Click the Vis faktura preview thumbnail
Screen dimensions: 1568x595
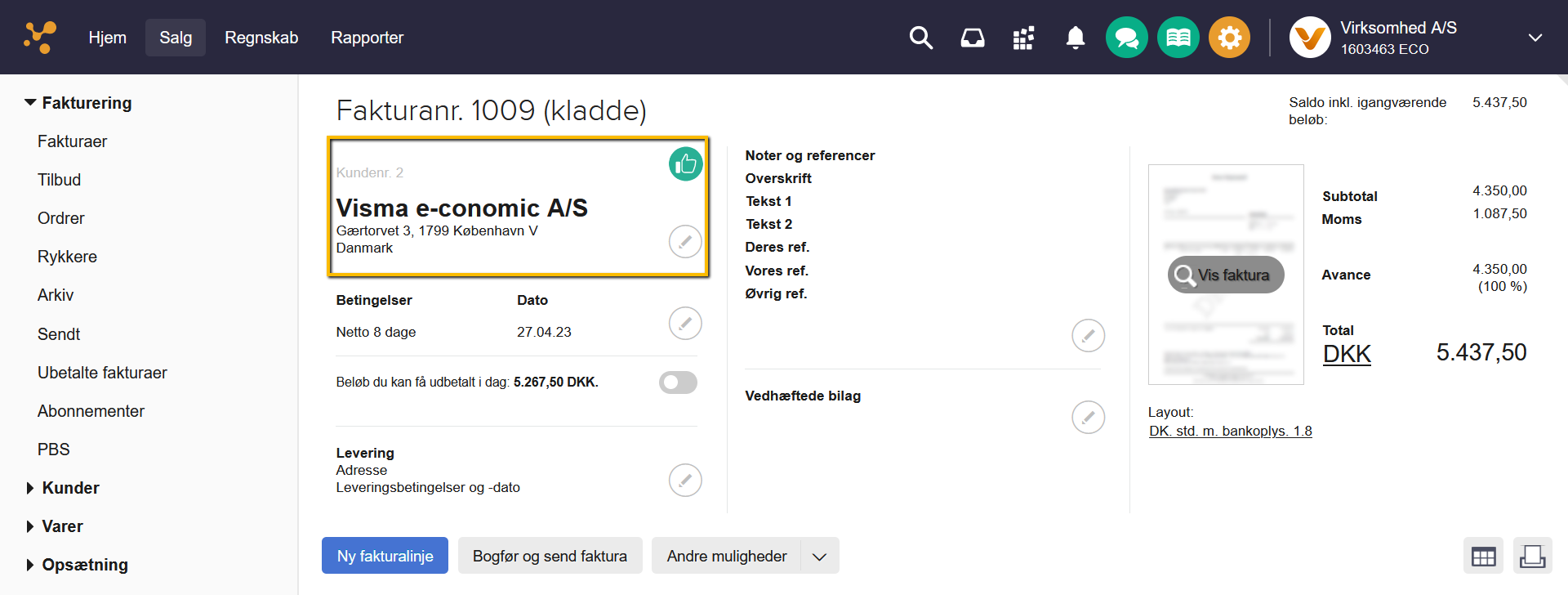[1226, 275]
